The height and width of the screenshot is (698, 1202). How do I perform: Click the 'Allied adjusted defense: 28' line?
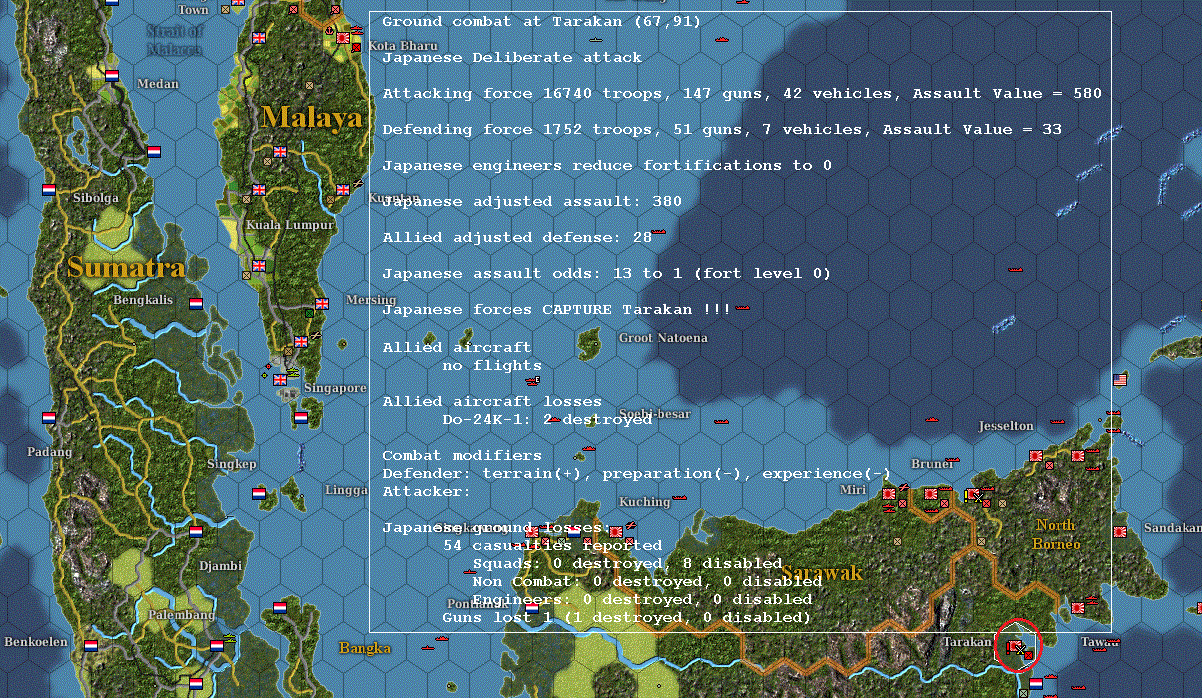tap(517, 237)
